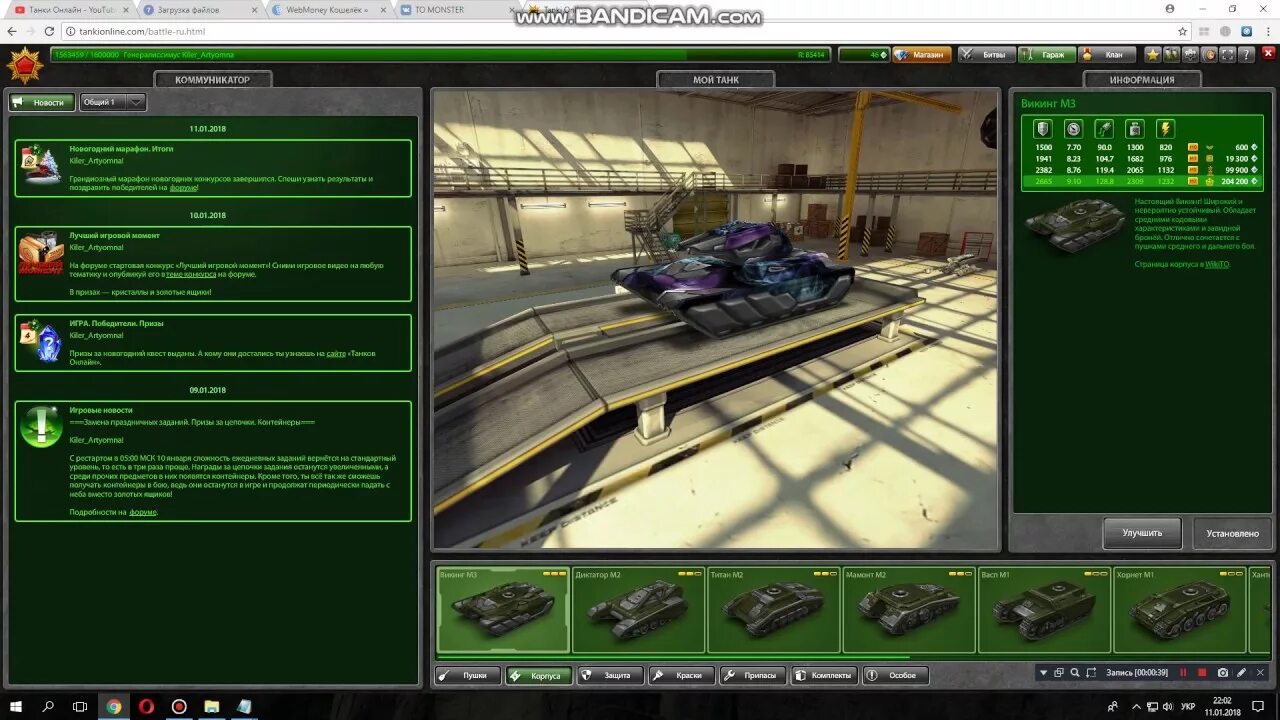Click the rank star emblem
The height and width of the screenshot is (720, 1280).
25,66
